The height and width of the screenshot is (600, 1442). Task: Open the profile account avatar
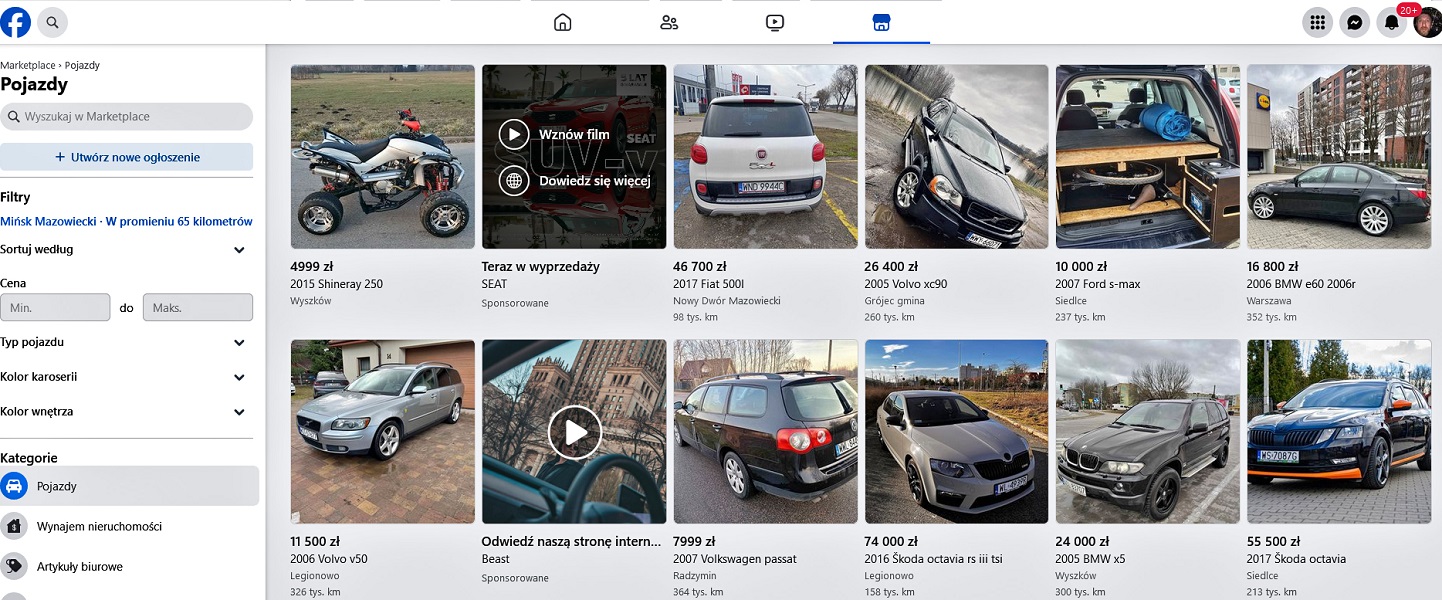[1427, 22]
